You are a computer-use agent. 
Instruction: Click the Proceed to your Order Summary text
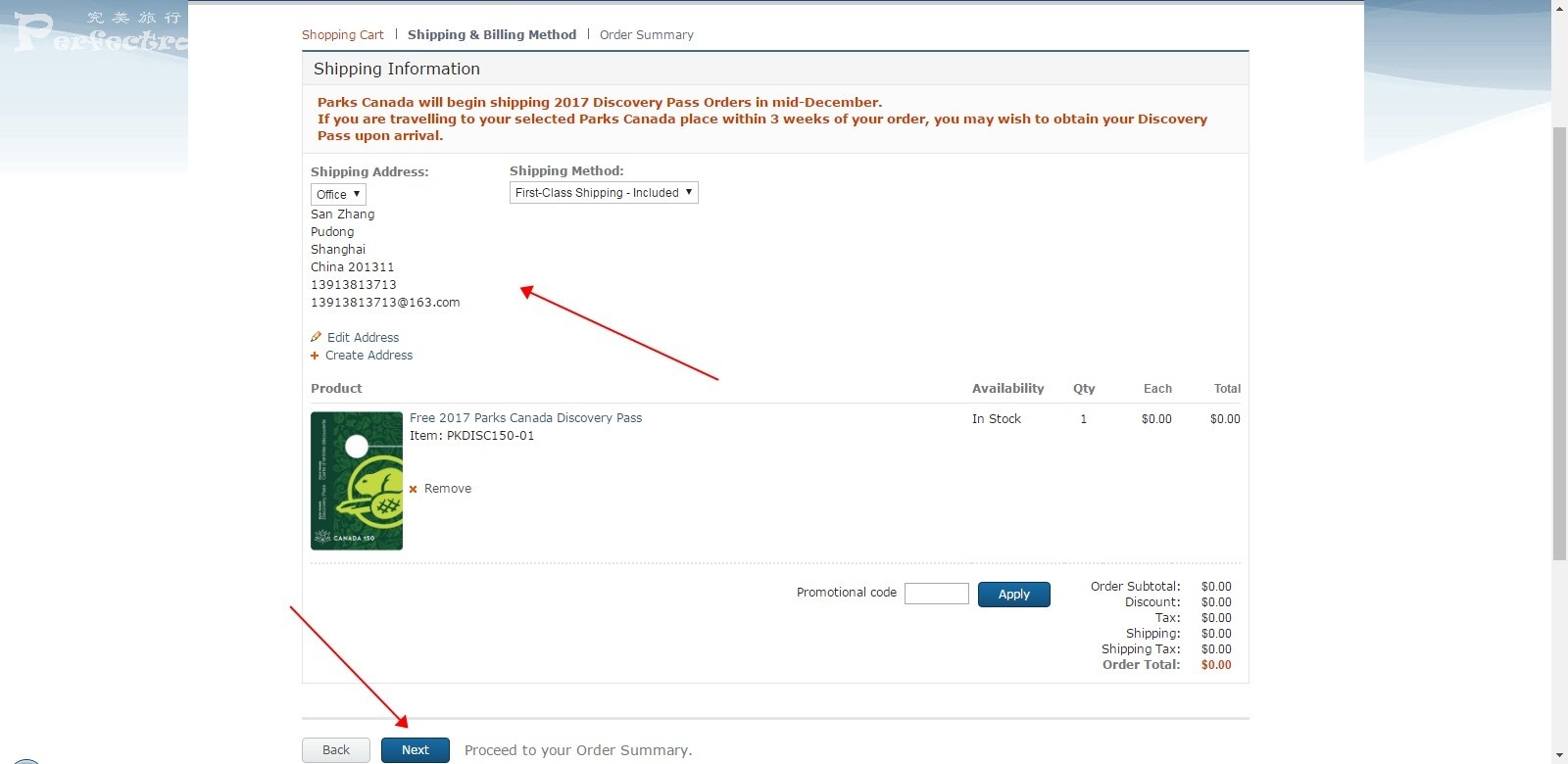click(x=578, y=750)
